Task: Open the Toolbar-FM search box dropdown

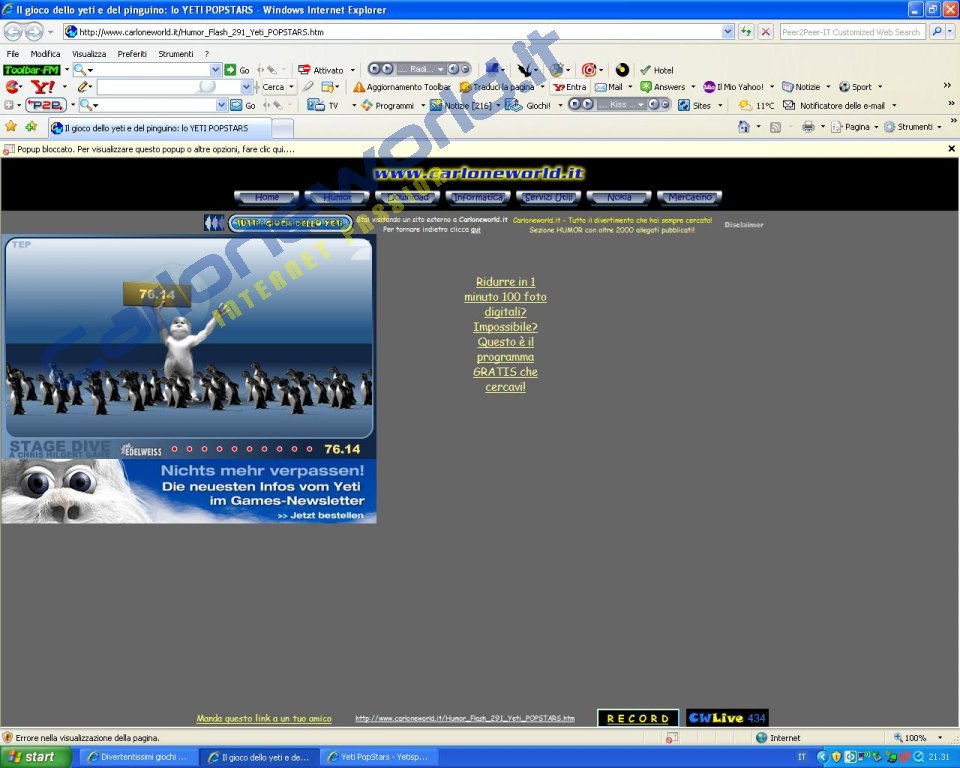Action: (216, 70)
